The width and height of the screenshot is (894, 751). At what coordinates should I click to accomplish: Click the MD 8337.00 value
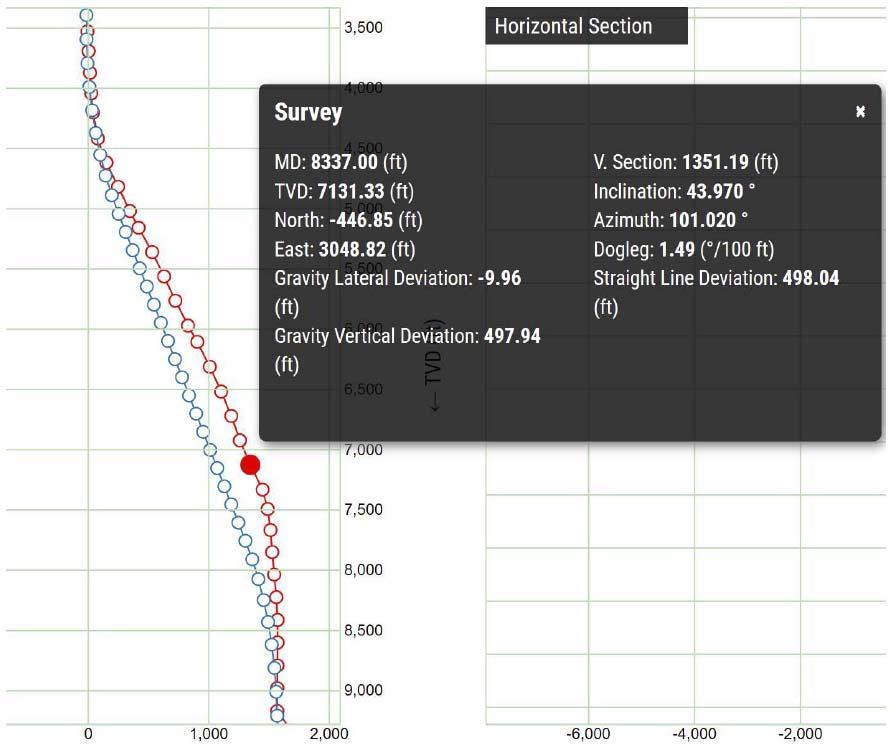point(344,162)
